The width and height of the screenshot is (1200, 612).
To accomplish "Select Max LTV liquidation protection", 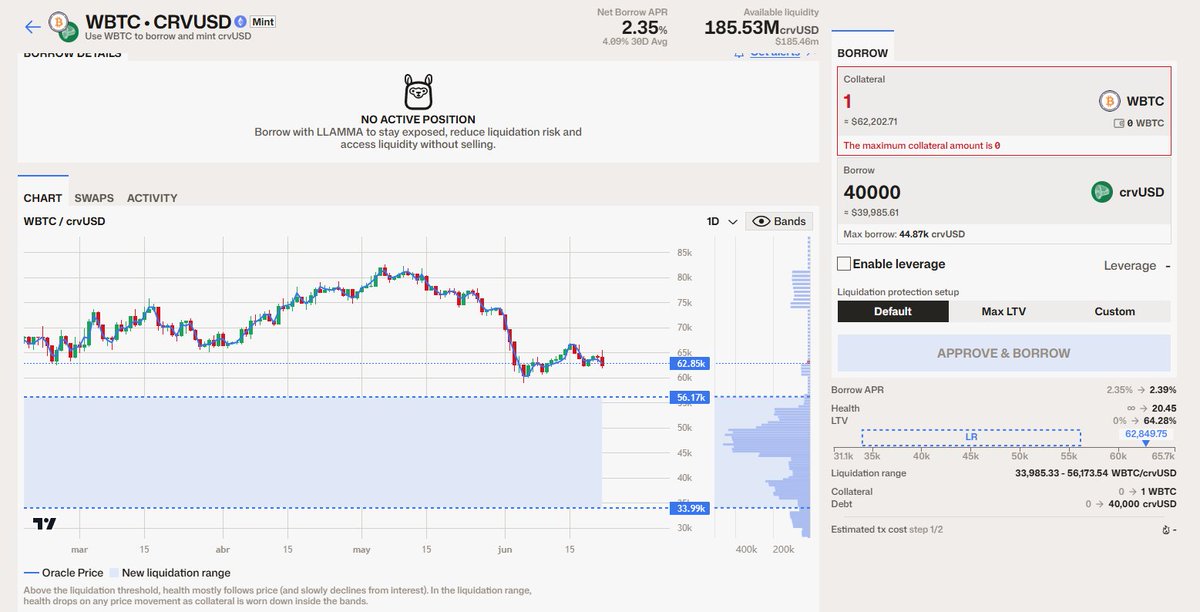I will [x=1003, y=311].
